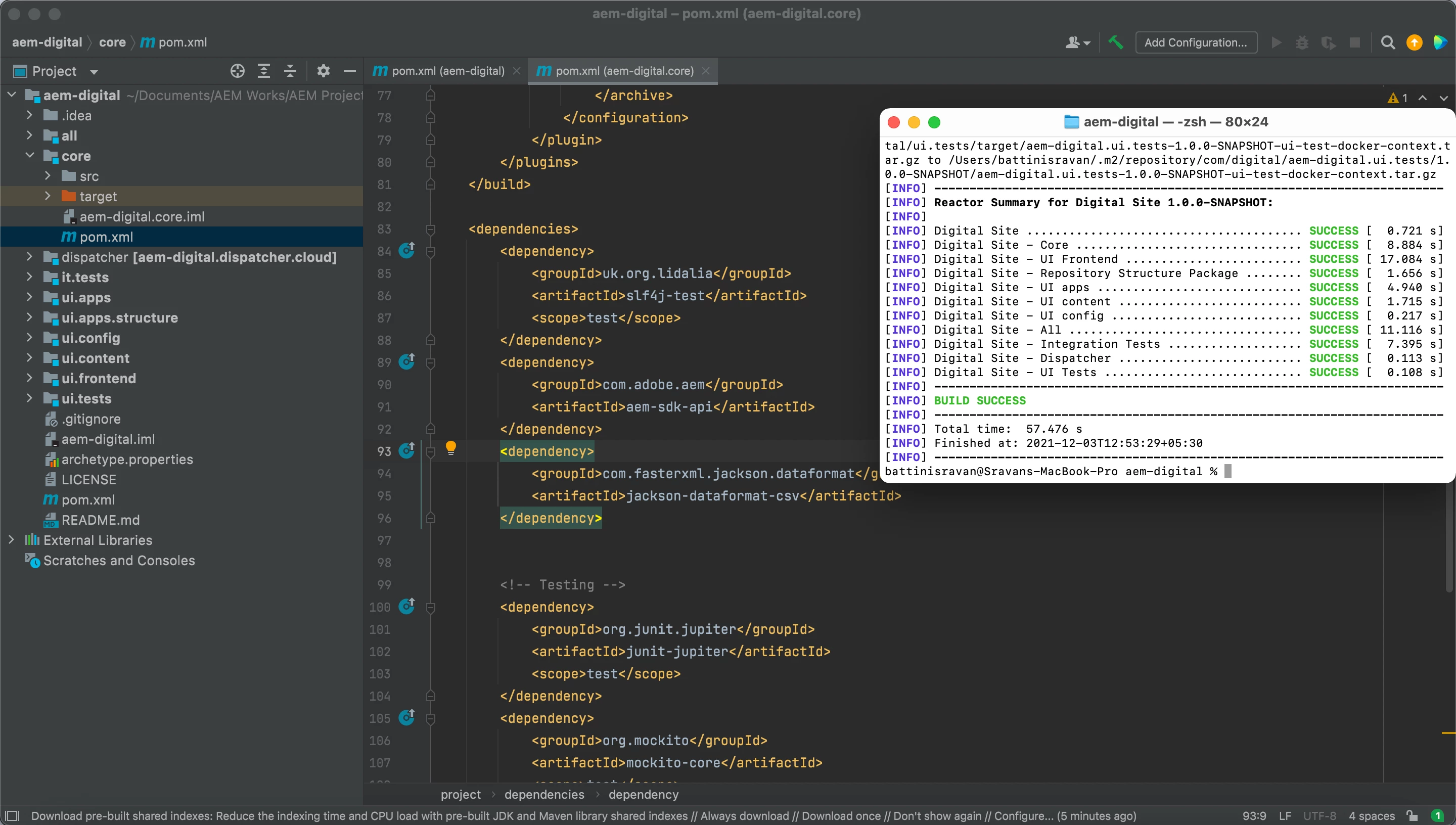Expand the ui.frontend folder
Viewport: 1456px width, 825px height.
click(29, 378)
